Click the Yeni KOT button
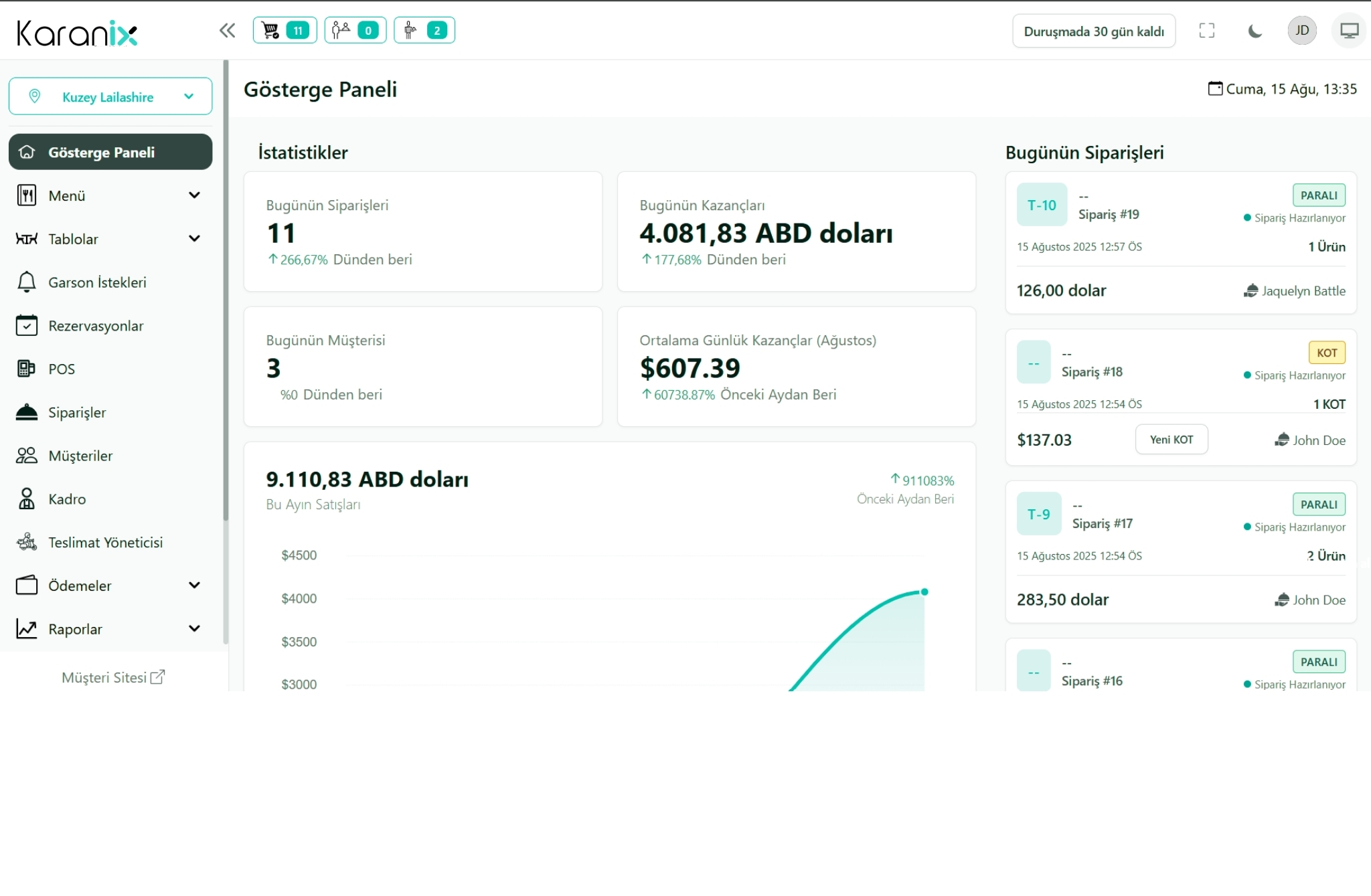This screenshot has height=896, width=1371. 1171,440
